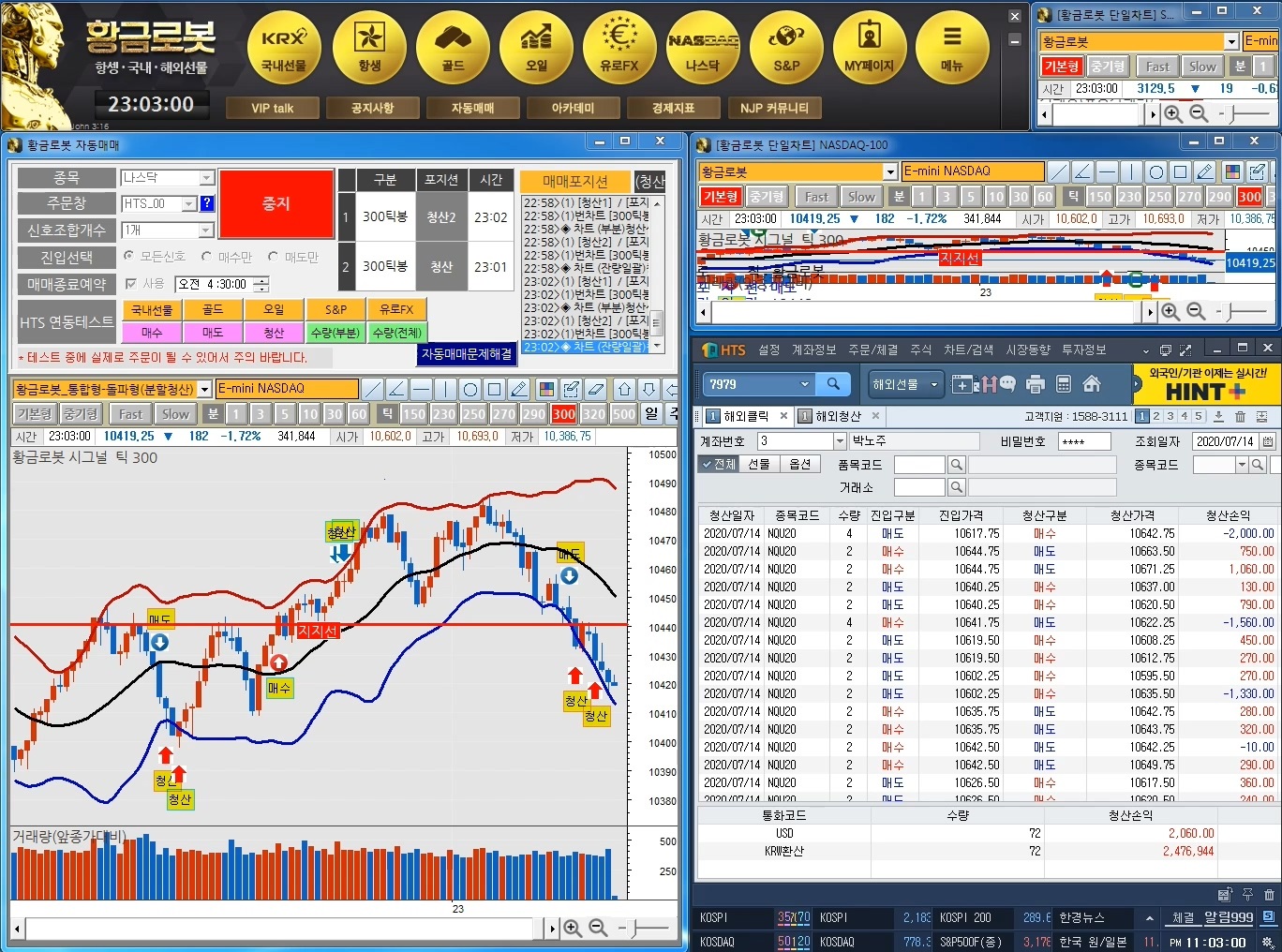The width and height of the screenshot is (1282, 952).
Task: Select the 모든신호 radio button
Action: (128, 256)
